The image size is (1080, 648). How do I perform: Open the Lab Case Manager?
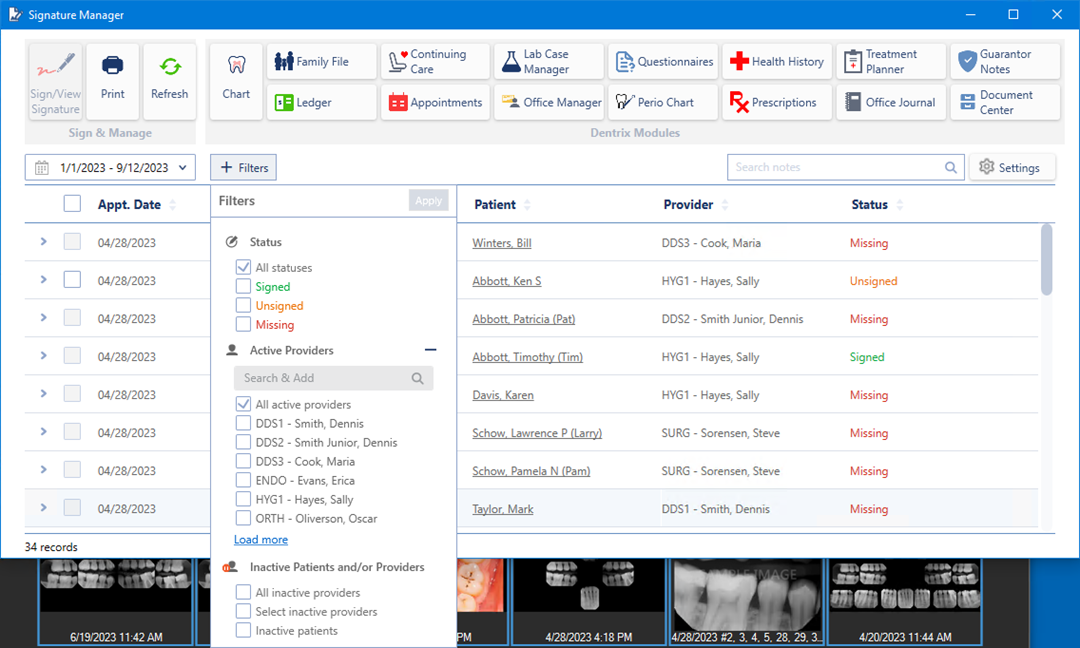click(x=549, y=62)
